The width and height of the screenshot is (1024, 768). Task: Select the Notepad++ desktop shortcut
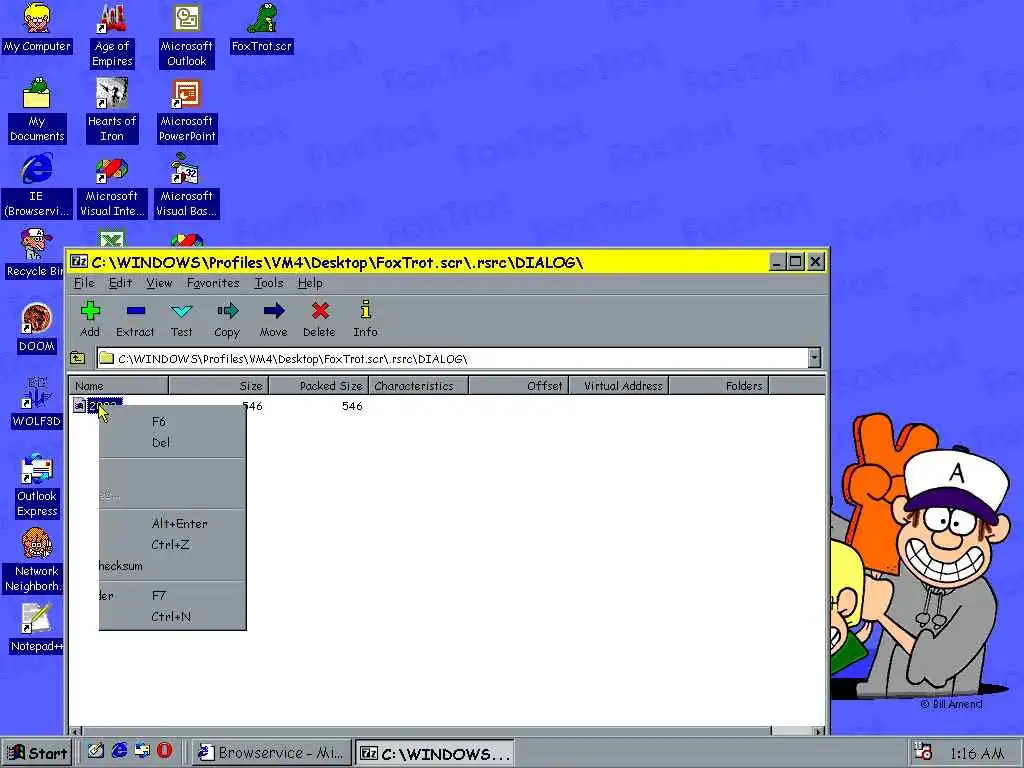35,628
